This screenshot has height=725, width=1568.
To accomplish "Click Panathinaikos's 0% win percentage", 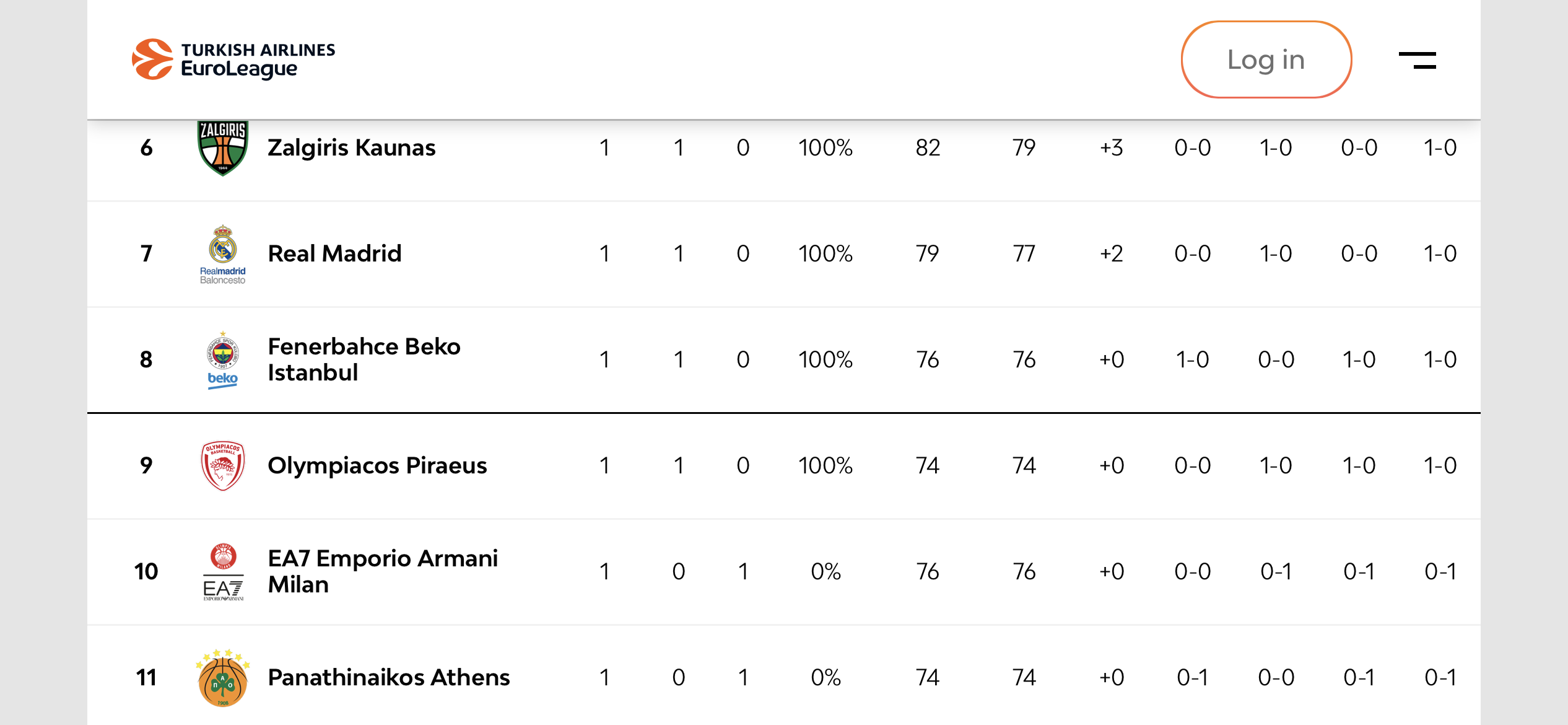I will [825, 677].
